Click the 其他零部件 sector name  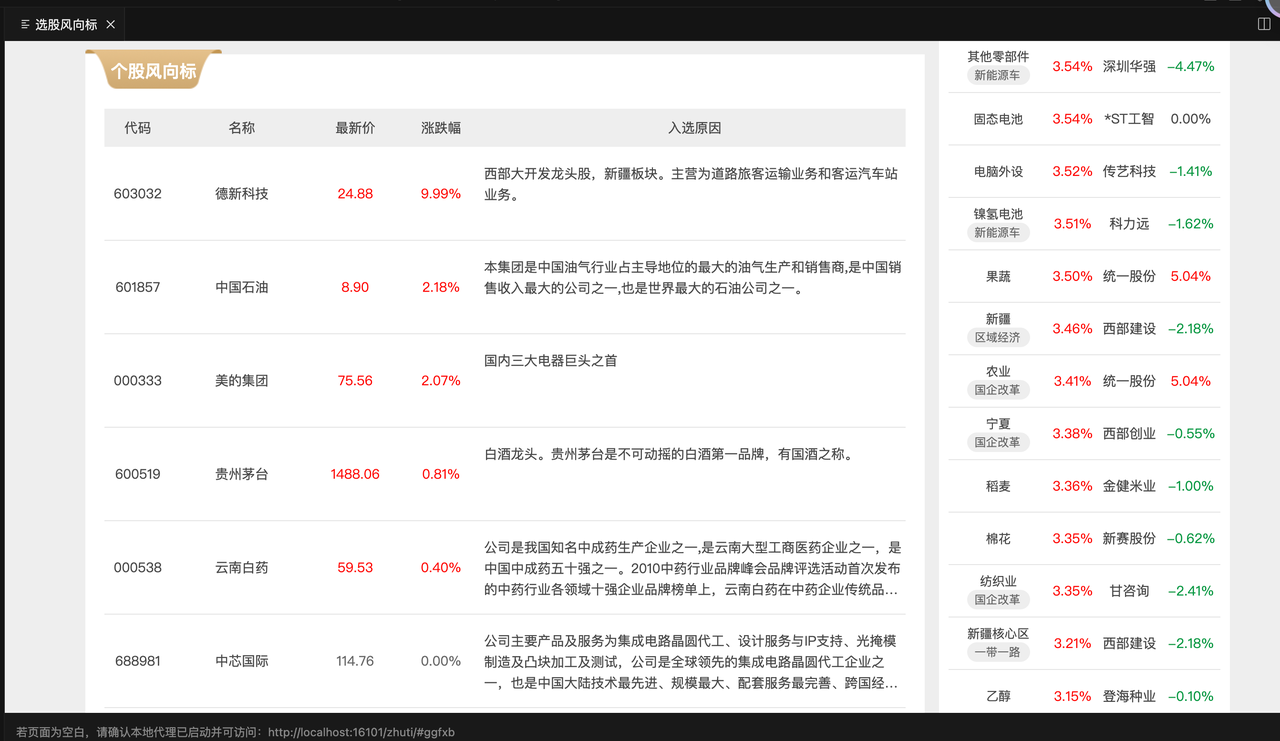(998, 57)
